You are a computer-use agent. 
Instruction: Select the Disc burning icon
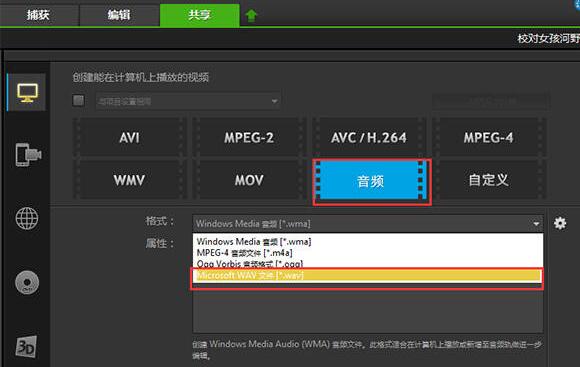pyautogui.click(x=27, y=283)
